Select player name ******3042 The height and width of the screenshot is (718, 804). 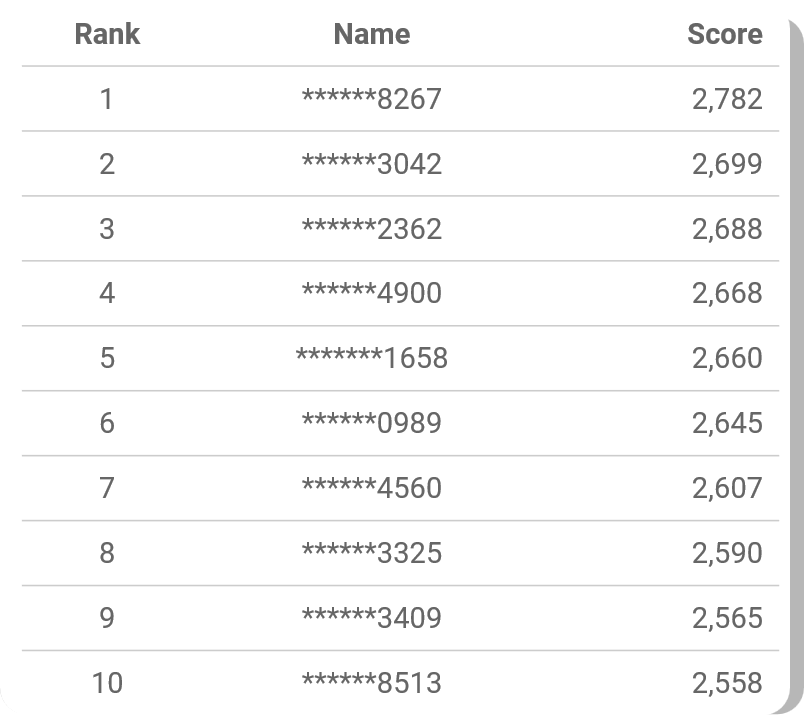pyautogui.click(x=371, y=164)
